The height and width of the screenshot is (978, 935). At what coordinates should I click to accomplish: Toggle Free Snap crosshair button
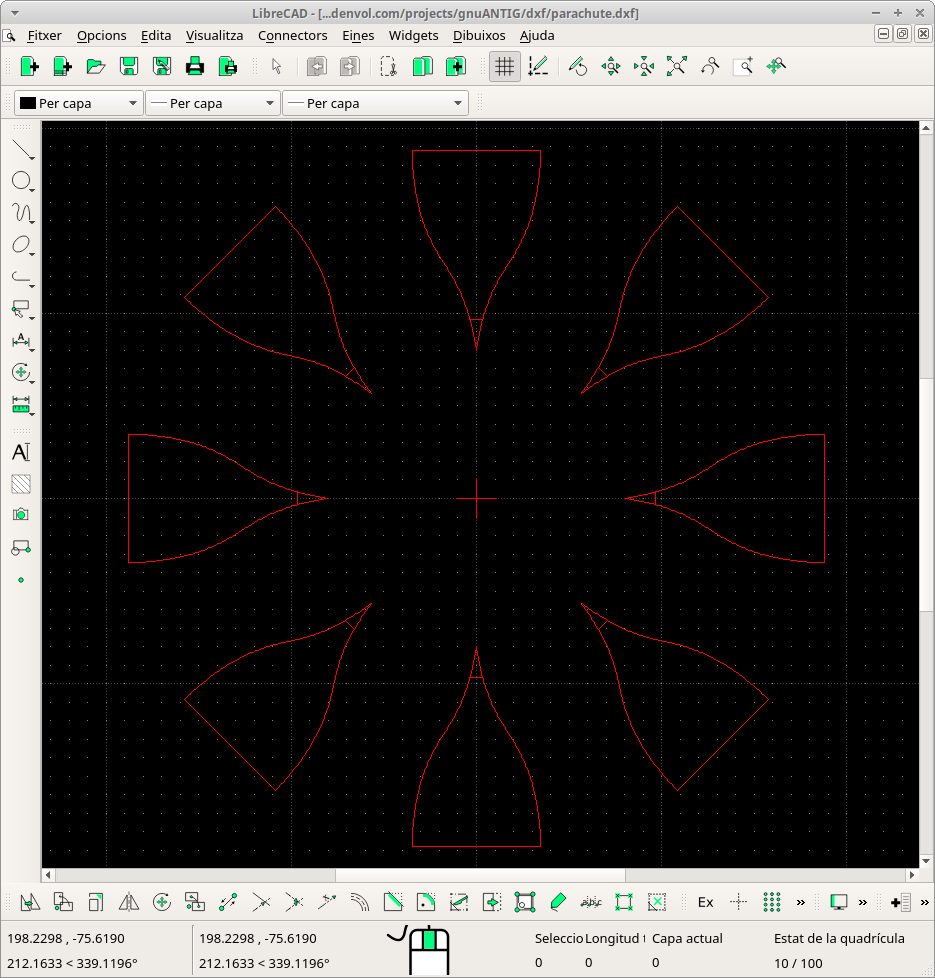(739, 902)
